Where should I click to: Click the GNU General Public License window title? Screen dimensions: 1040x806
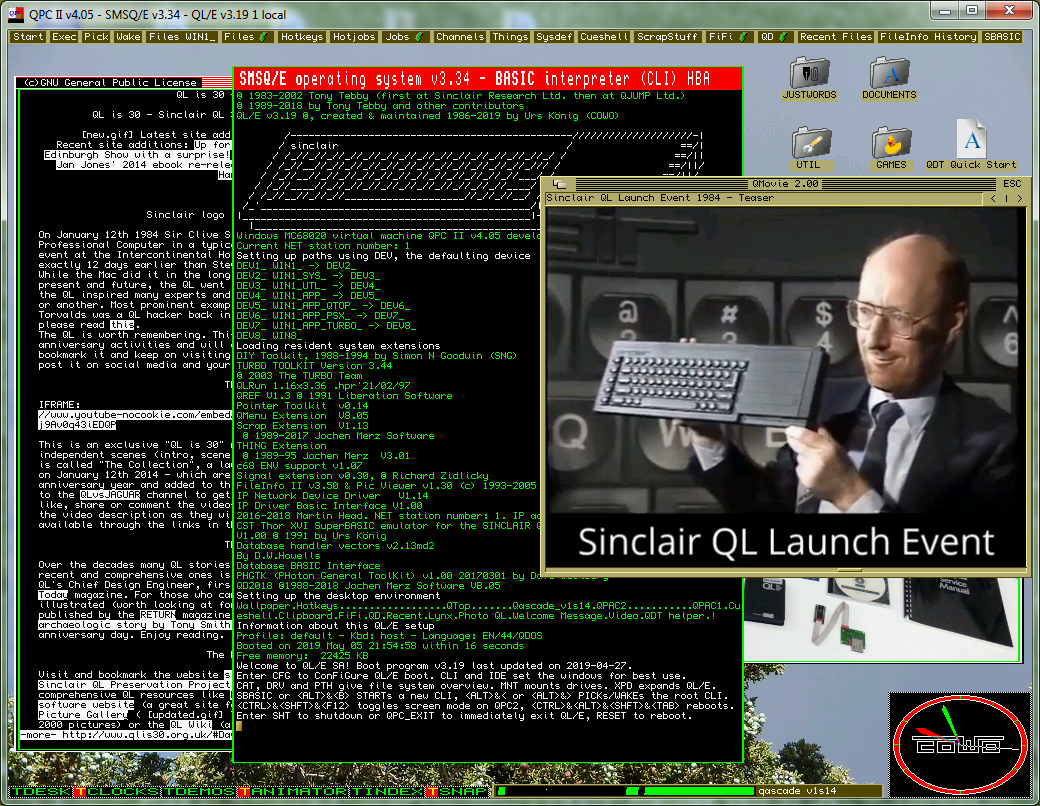pyautogui.click(x=110, y=83)
